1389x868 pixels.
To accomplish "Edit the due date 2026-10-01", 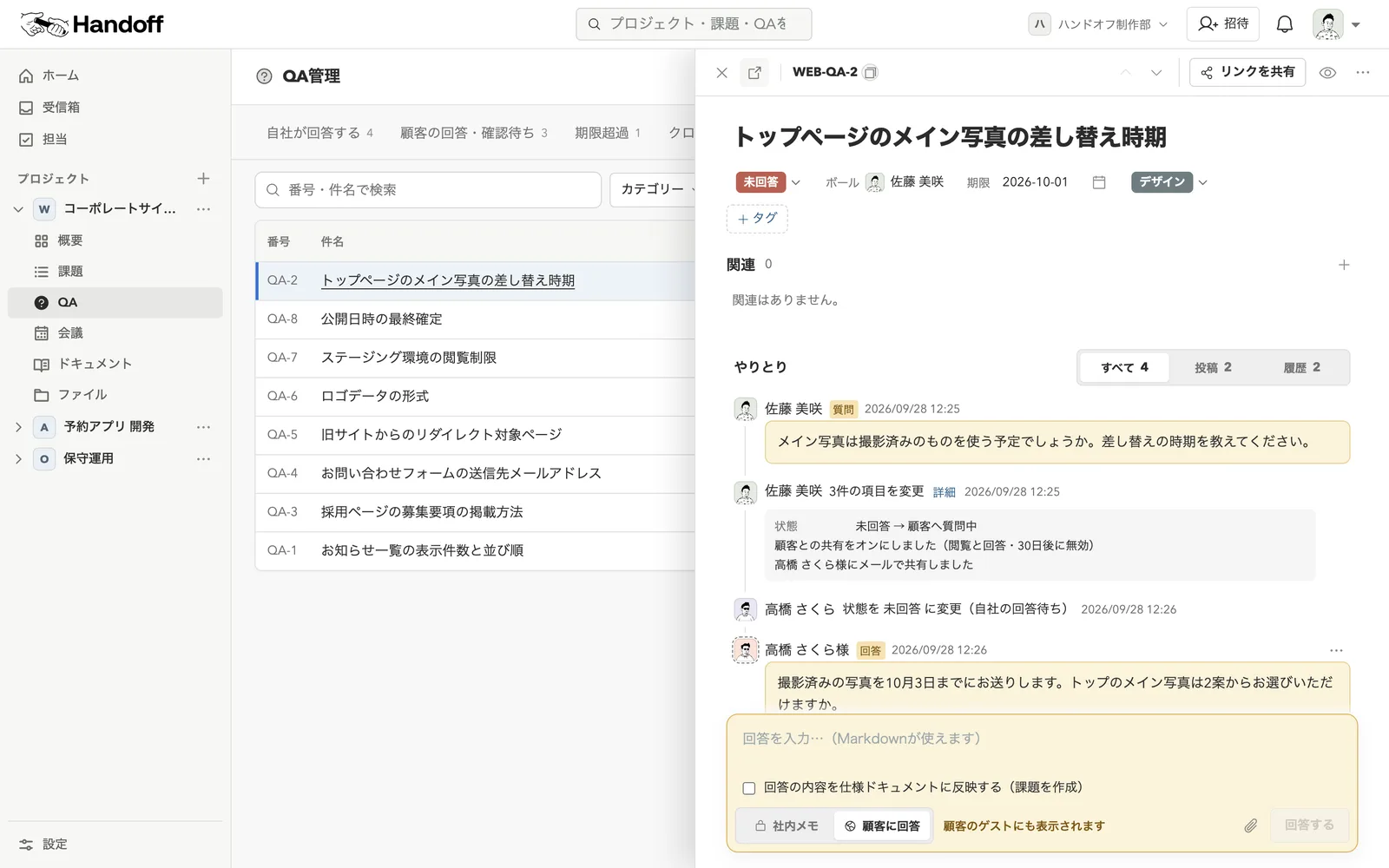I will point(1035,182).
